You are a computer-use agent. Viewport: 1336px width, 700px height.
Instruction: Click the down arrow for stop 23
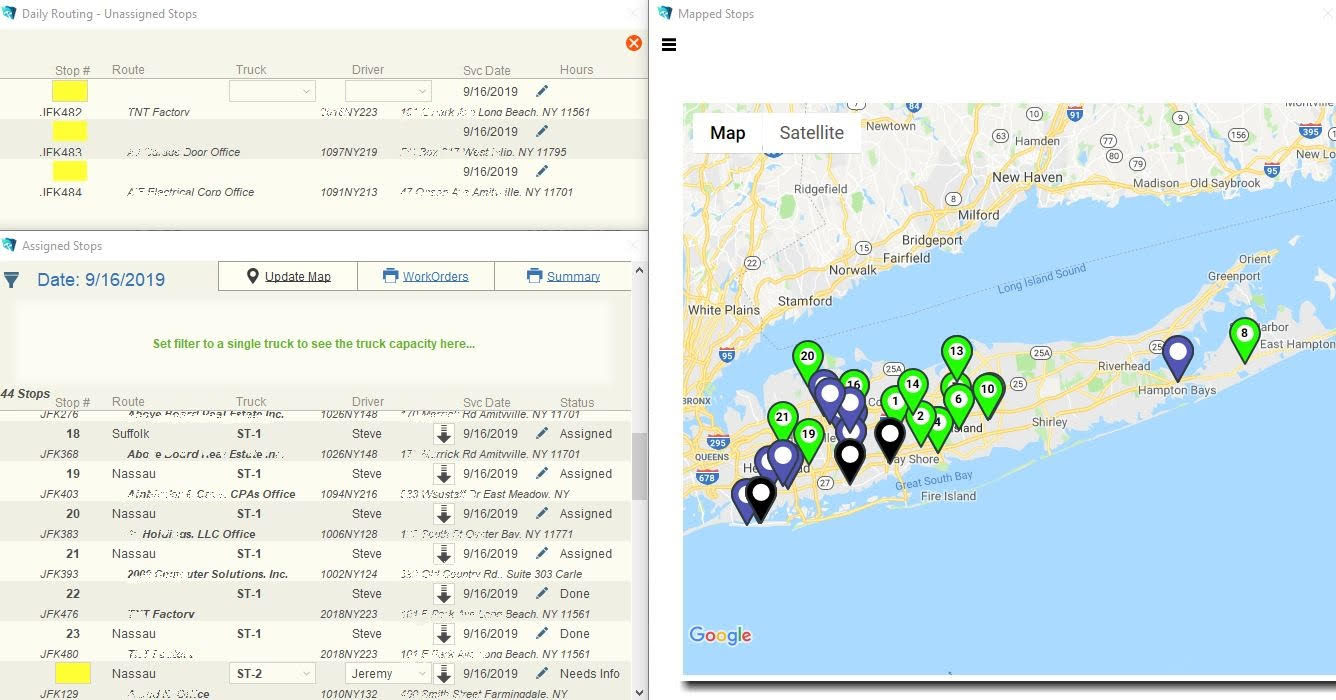(444, 634)
